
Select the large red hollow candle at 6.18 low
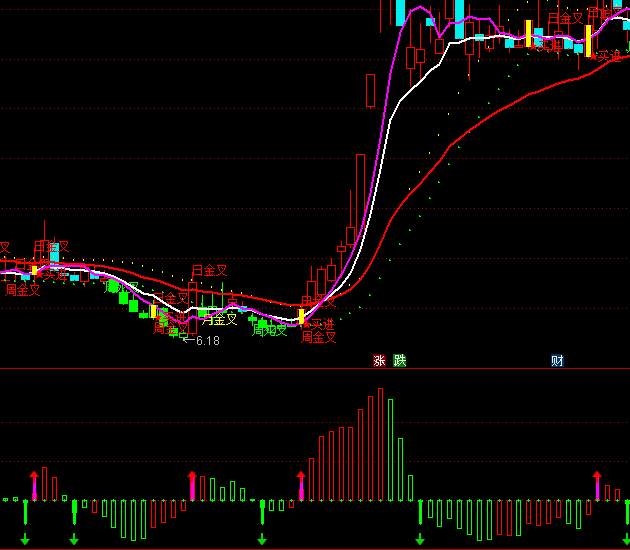(x=192, y=310)
